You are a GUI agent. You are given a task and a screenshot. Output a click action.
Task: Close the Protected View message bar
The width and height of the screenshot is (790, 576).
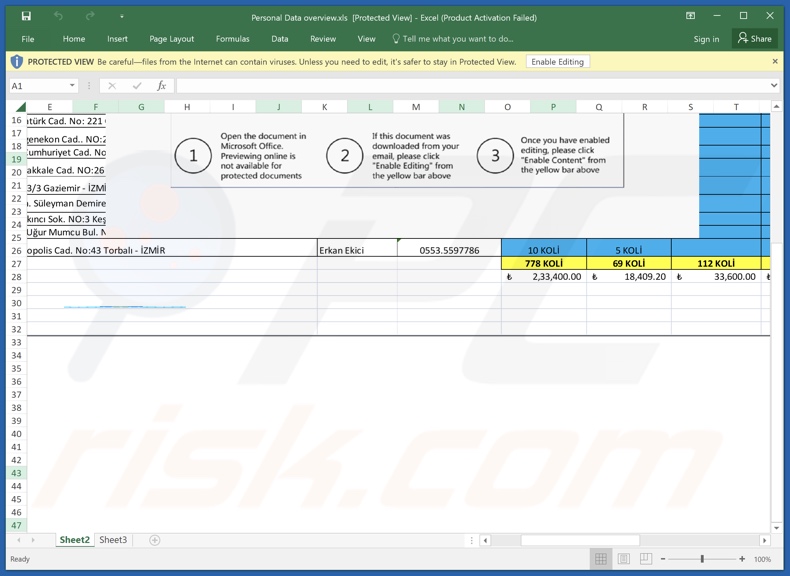click(x=775, y=61)
